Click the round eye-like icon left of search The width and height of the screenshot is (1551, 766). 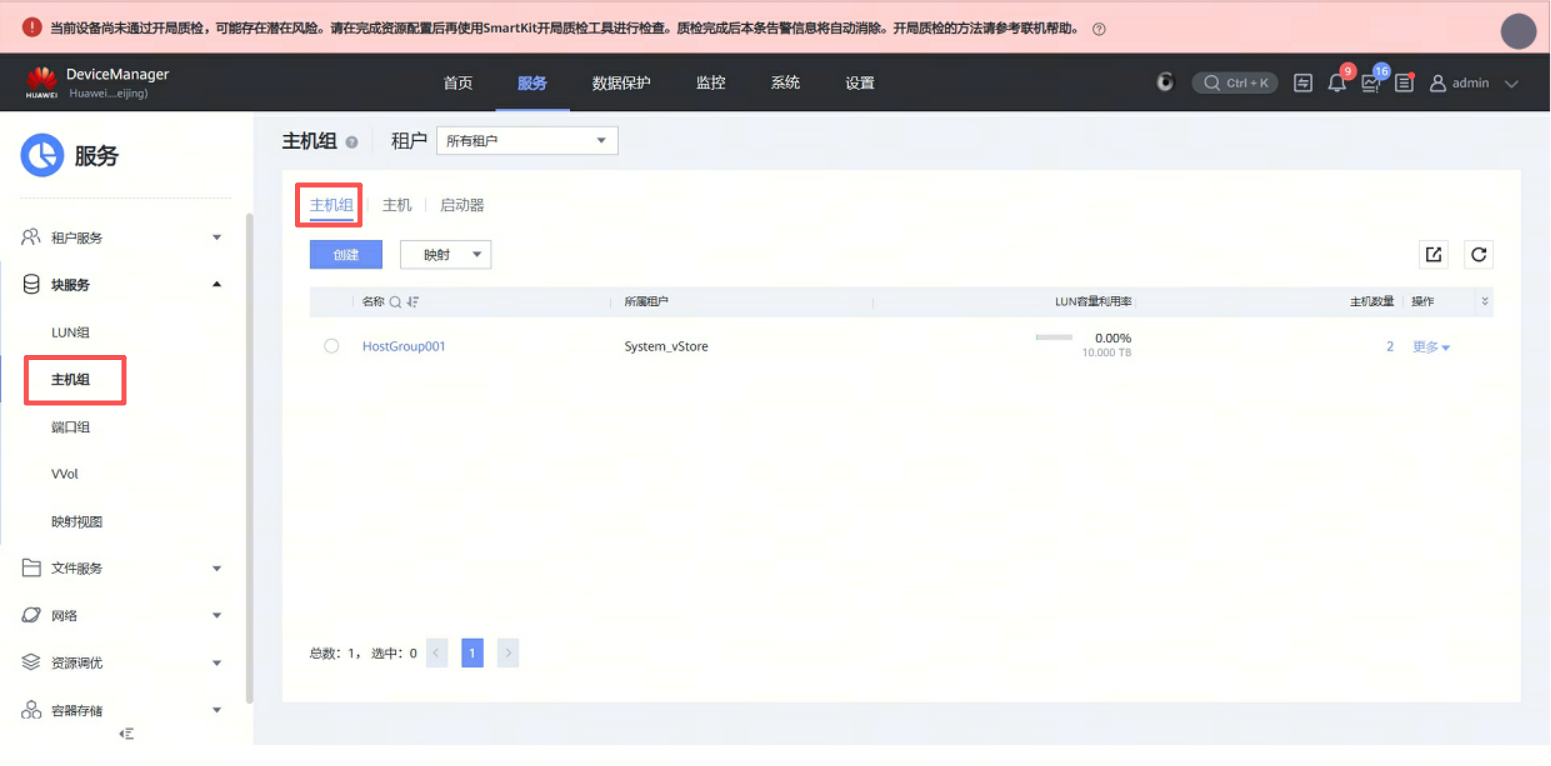(1165, 82)
